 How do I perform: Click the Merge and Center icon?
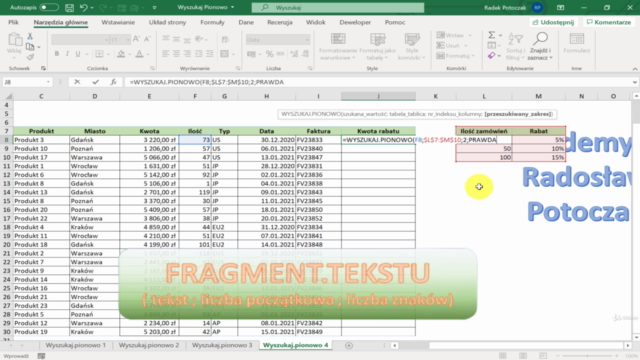(224, 54)
